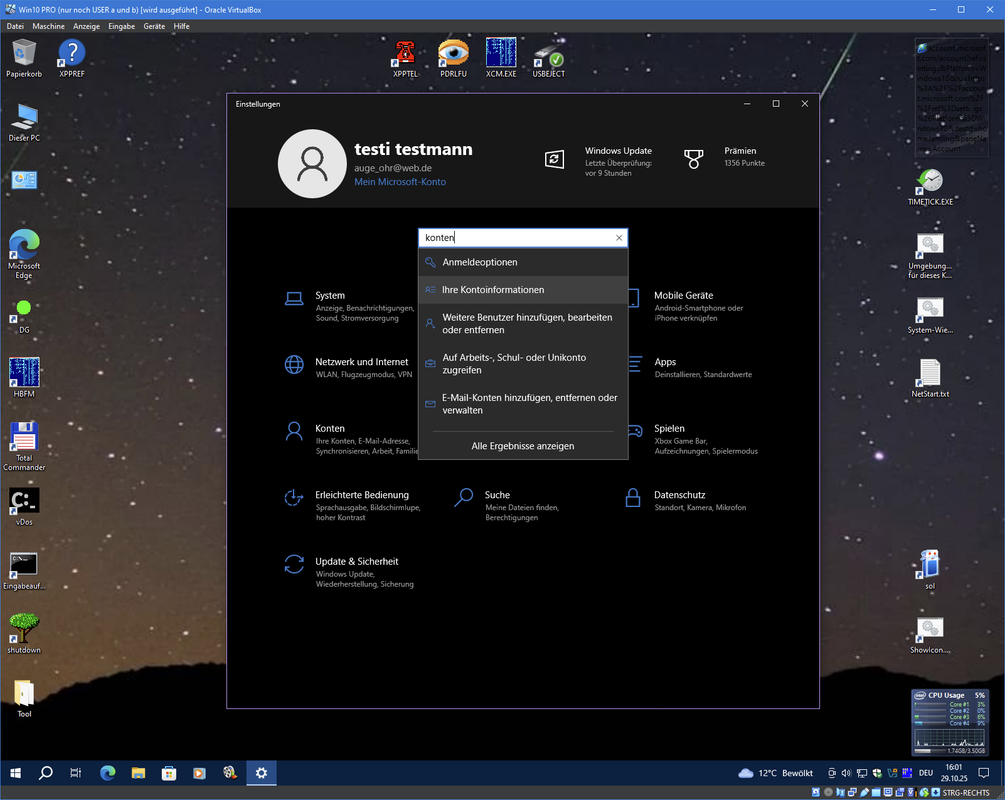Open the Datenschutz settings category
Screen dimensions: 1005x800
686,500
